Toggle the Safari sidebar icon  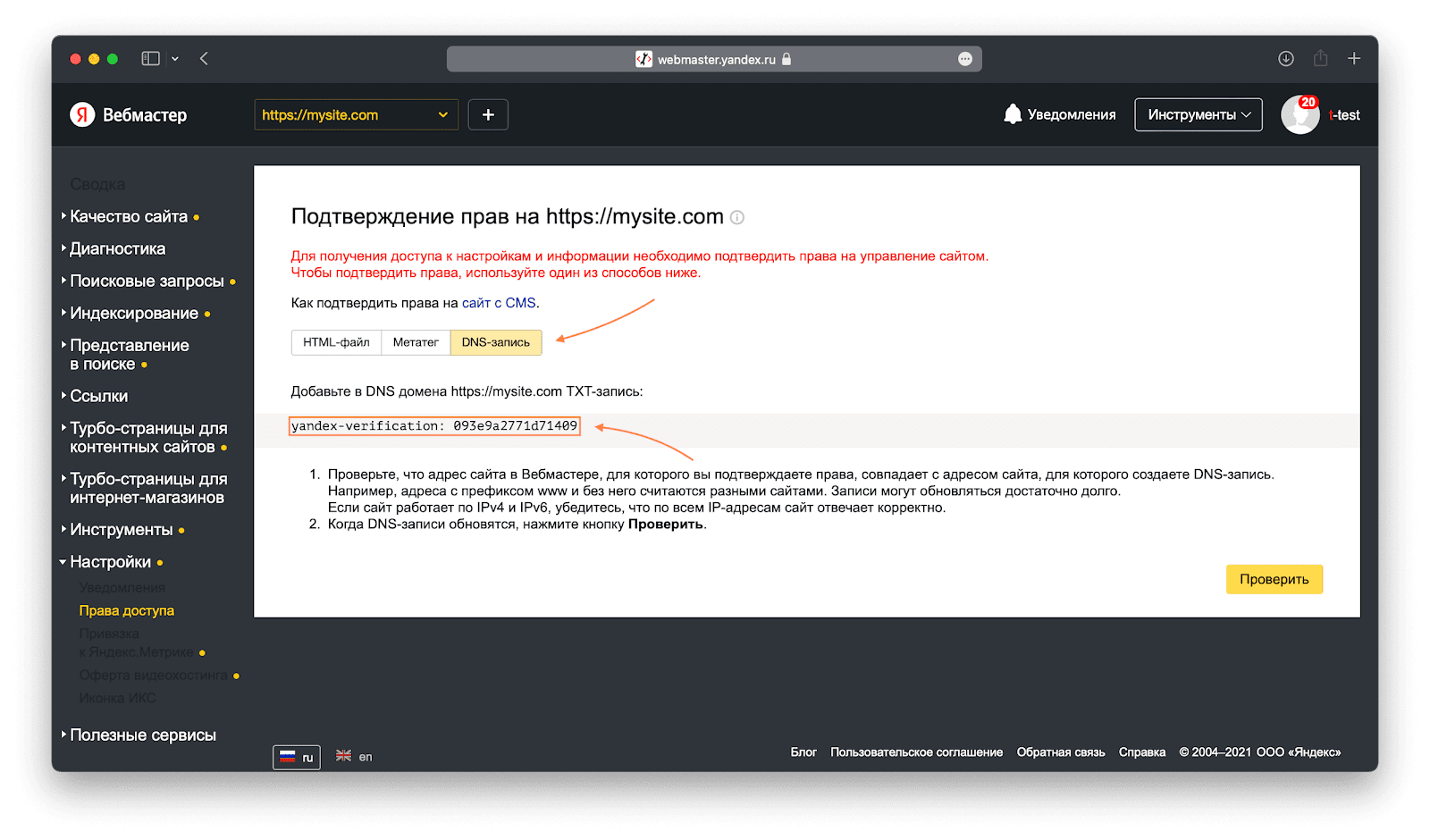point(150,58)
